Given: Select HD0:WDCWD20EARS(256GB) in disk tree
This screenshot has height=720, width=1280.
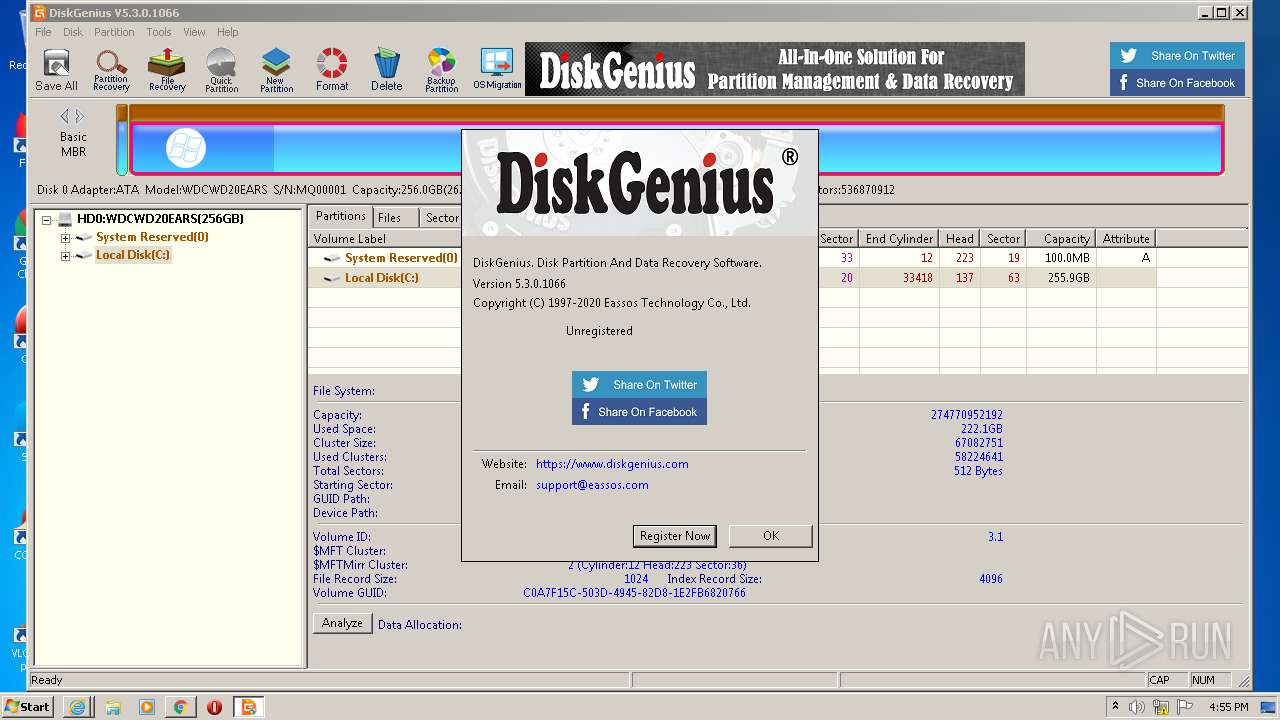Looking at the screenshot, I should pos(160,219).
